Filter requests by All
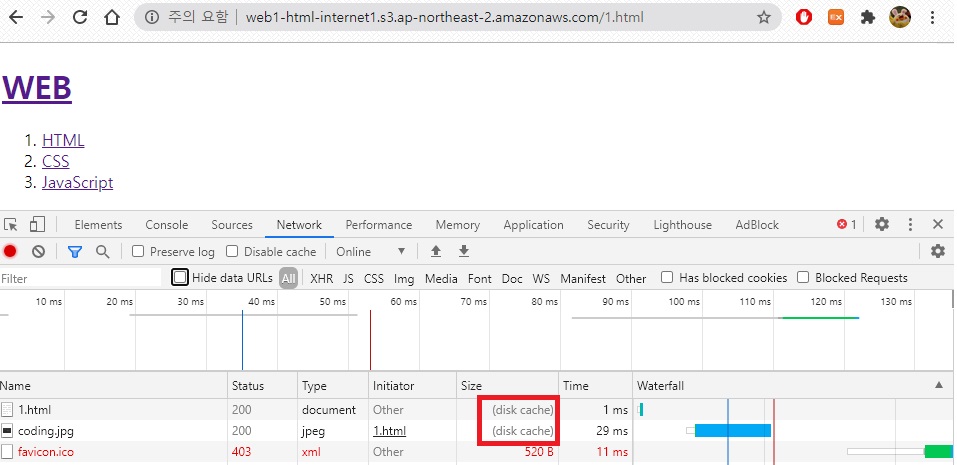The width and height of the screenshot is (957, 465). [288, 279]
